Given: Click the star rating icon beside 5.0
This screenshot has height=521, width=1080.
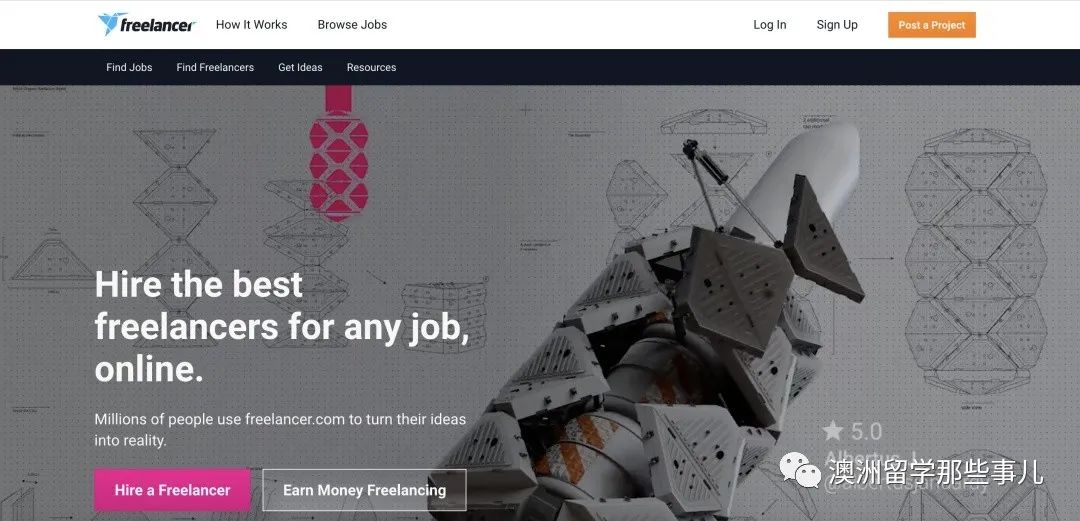Looking at the screenshot, I should tap(833, 431).
